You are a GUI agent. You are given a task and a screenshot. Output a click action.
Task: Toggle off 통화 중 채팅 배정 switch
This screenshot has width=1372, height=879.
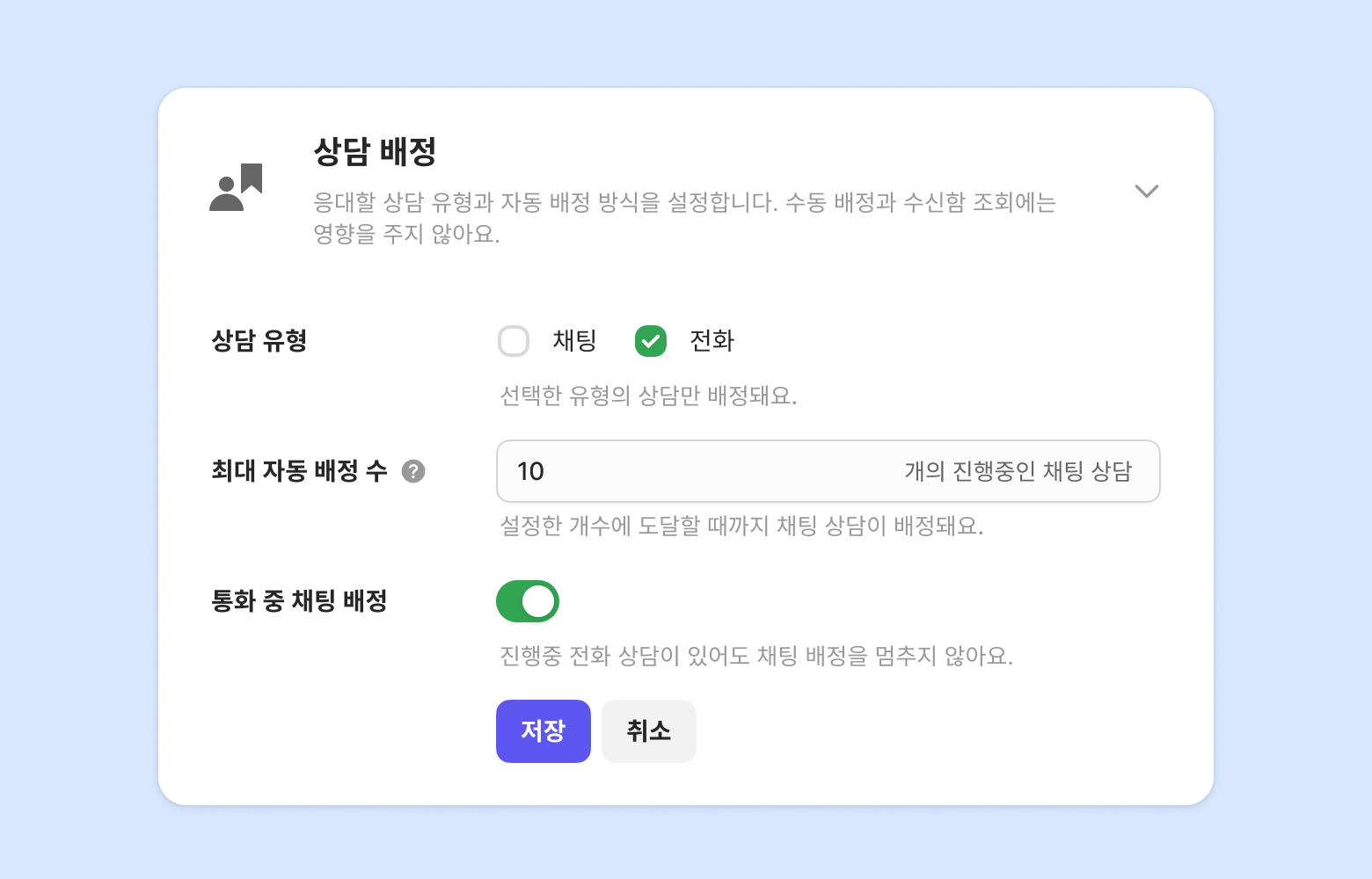[528, 601]
